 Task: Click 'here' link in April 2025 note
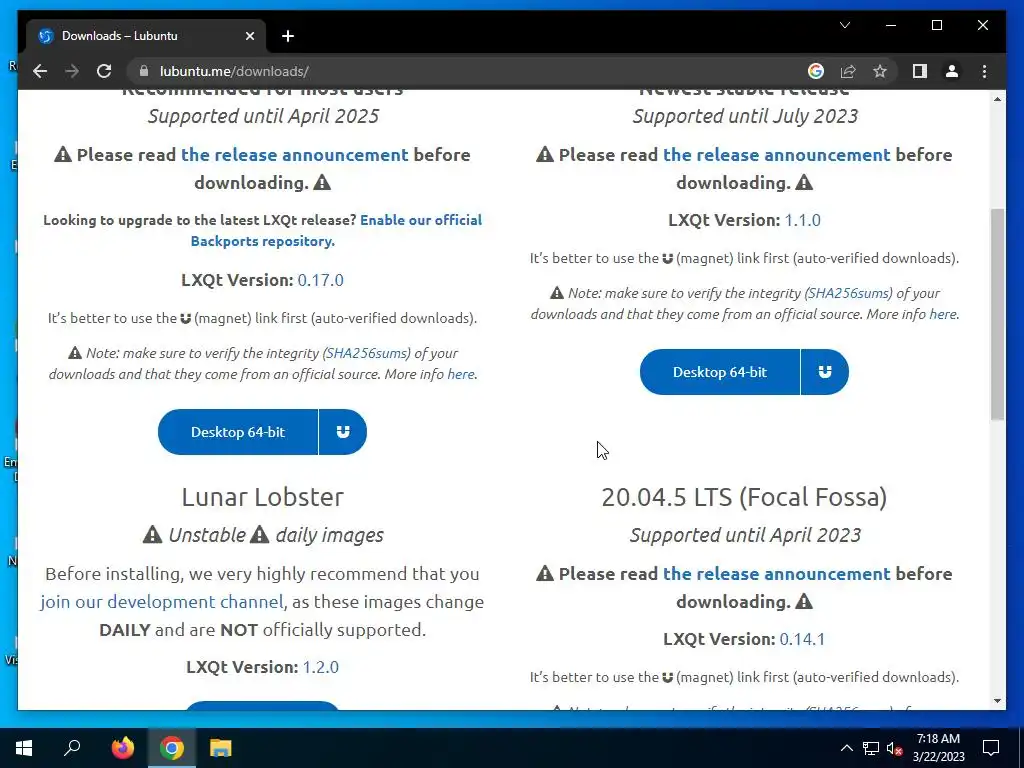(x=461, y=374)
